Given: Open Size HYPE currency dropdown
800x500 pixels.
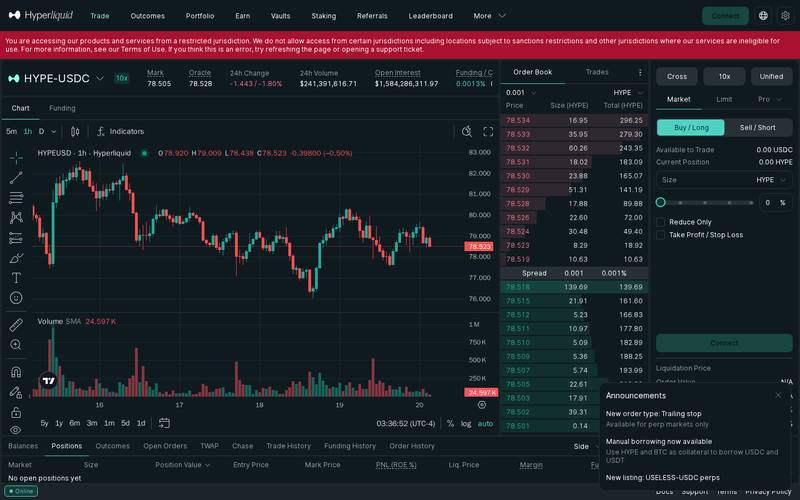Looking at the screenshot, I should pyautogui.click(x=771, y=180).
